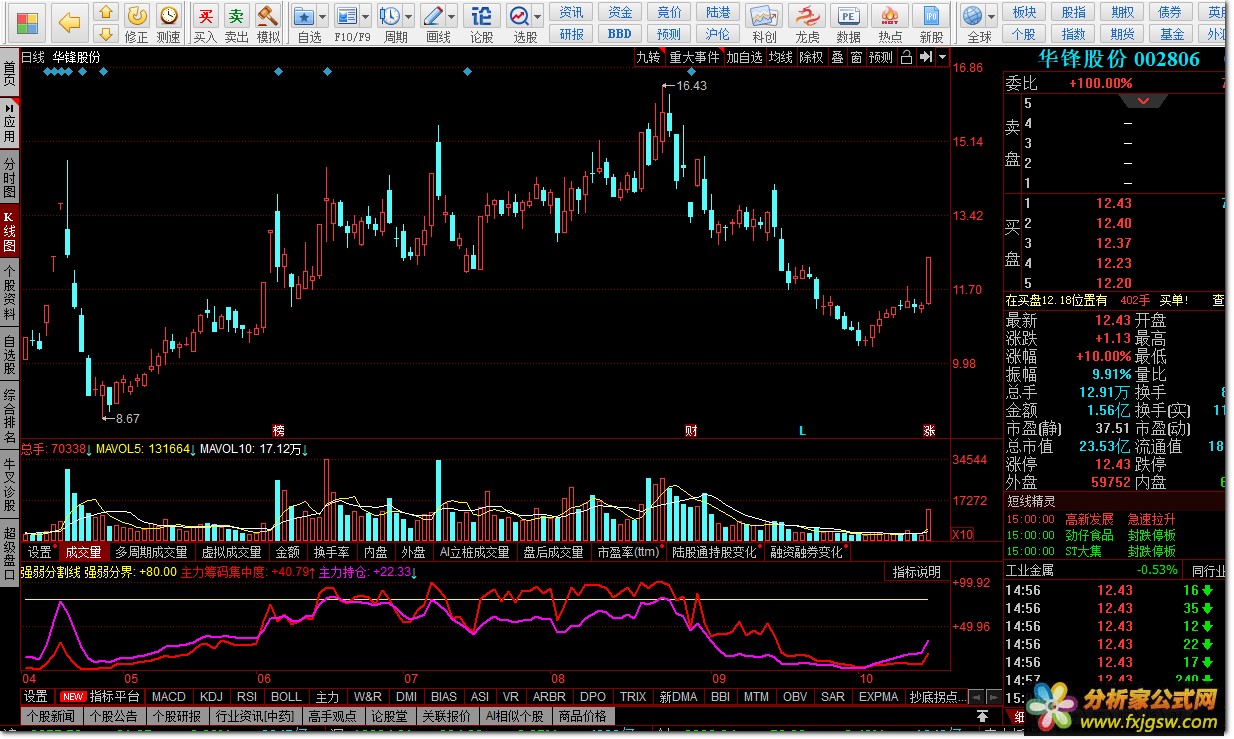Toggle 除权 ex-rights adjustment
Image resolution: width=1234 pixels, height=739 pixels.
coord(812,58)
